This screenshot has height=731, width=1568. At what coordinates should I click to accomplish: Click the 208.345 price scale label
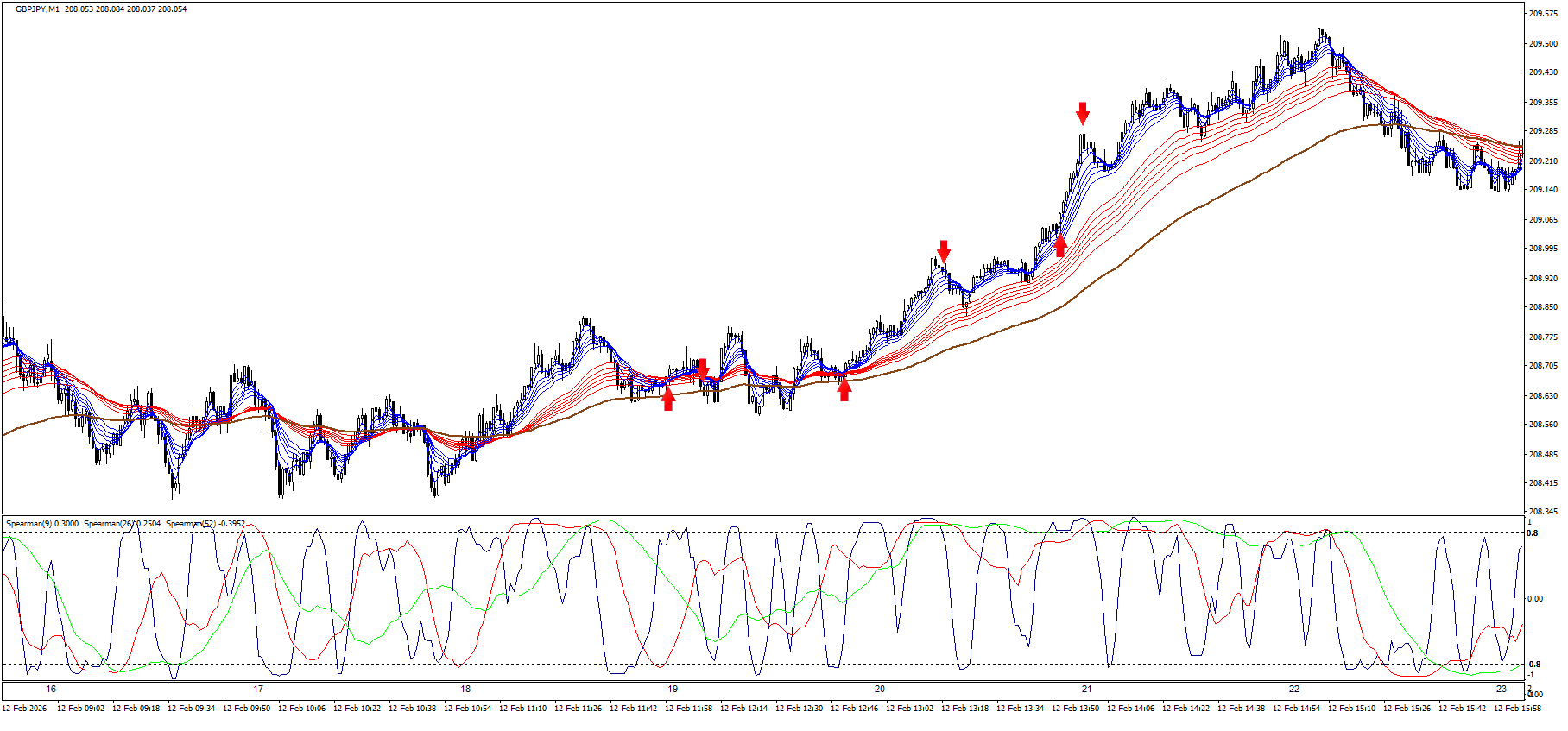pyautogui.click(x=1542, y=513)
